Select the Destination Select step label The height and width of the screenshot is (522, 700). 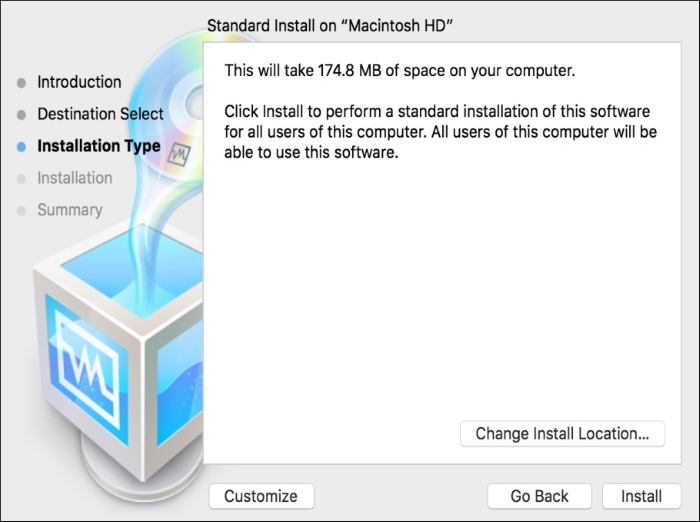[100, 114]
